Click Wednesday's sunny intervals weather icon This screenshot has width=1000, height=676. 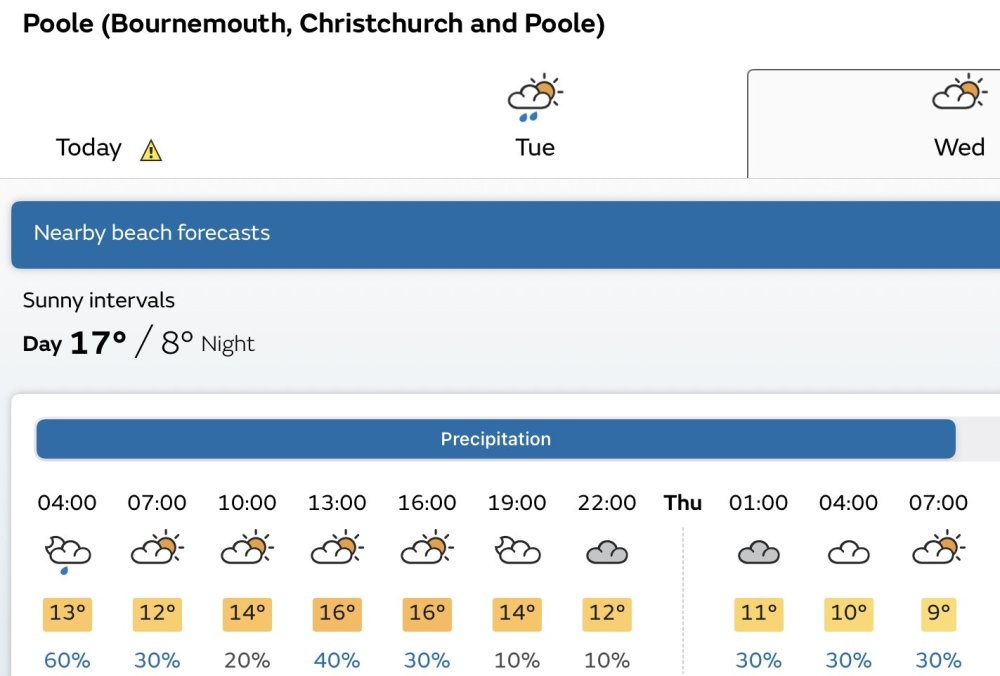(x=959, y=93)
